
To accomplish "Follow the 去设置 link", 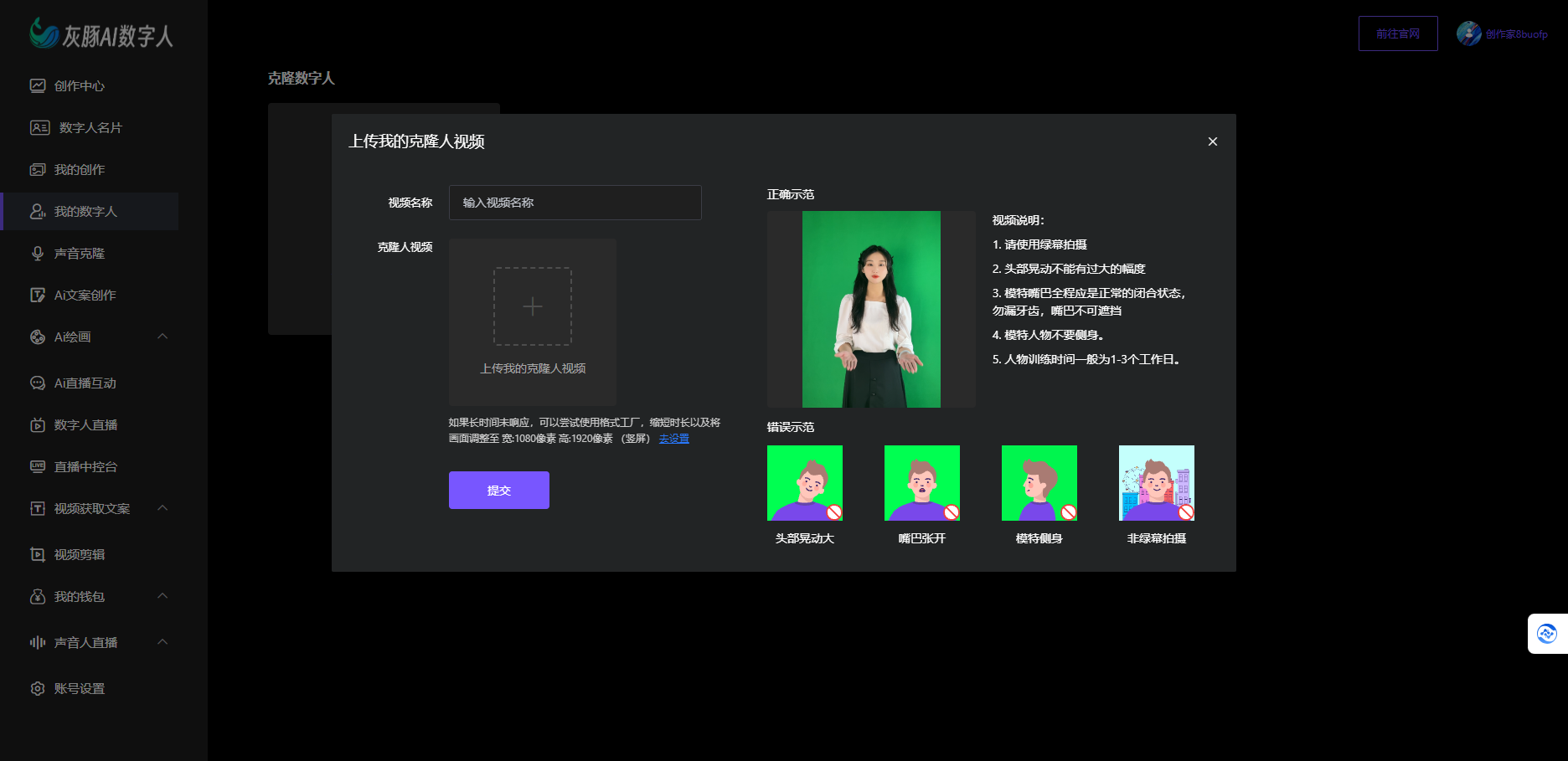I will tap(673, 439).
